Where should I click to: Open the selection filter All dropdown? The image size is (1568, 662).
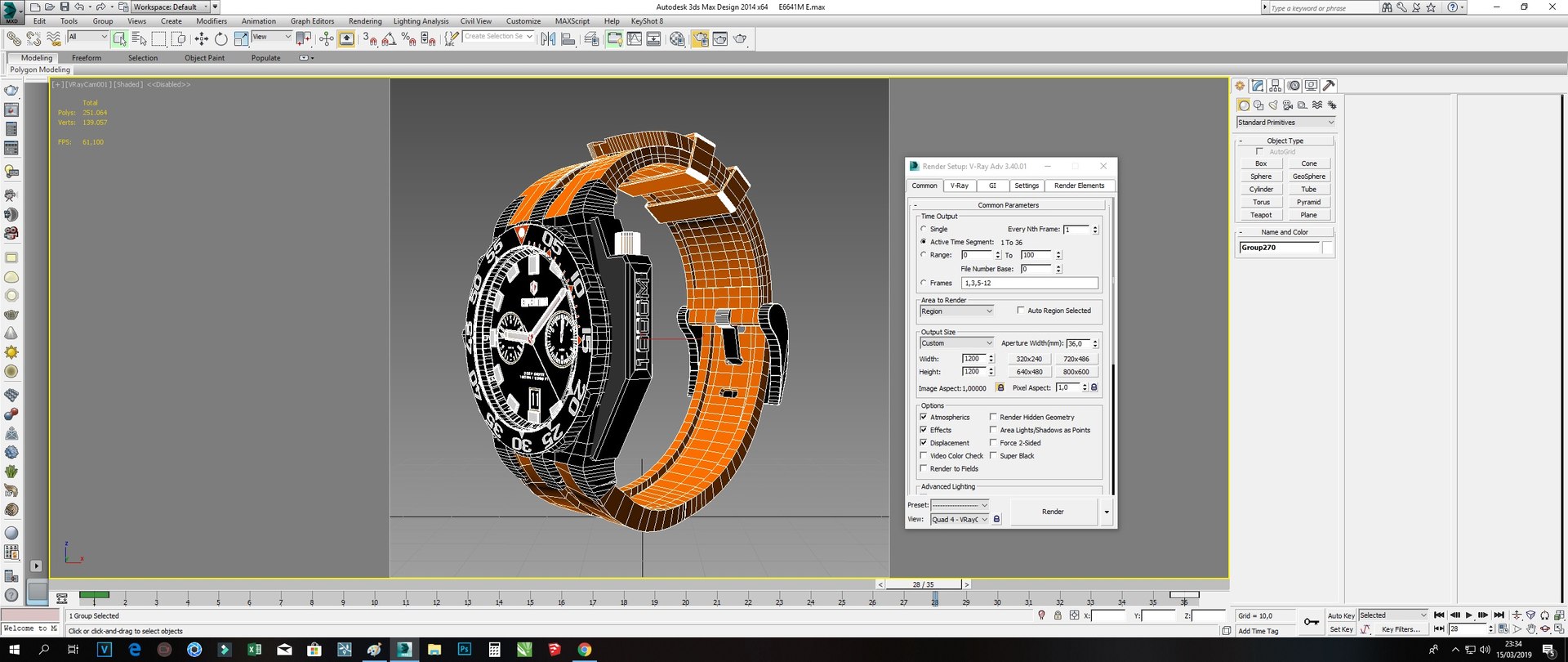pyautogui.click(x=87, y=37)
